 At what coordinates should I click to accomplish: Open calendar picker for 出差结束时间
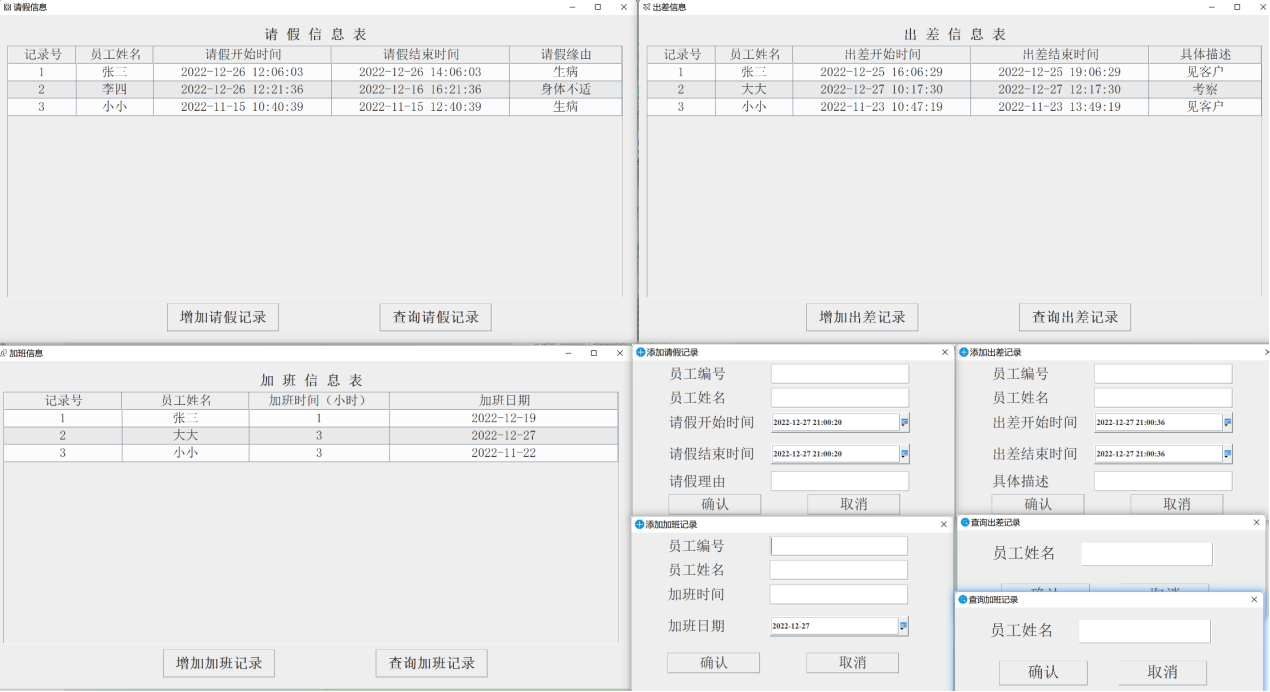pos(1228,454)
